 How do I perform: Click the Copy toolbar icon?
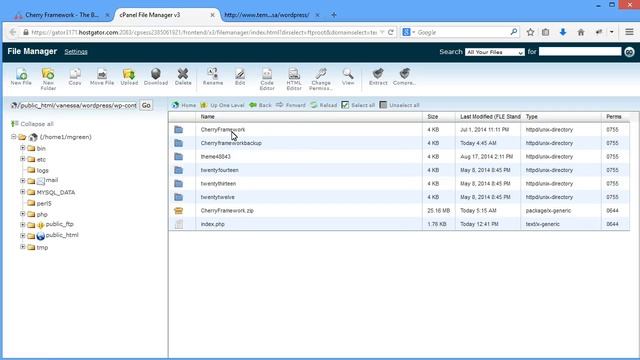tap(75, 76)
